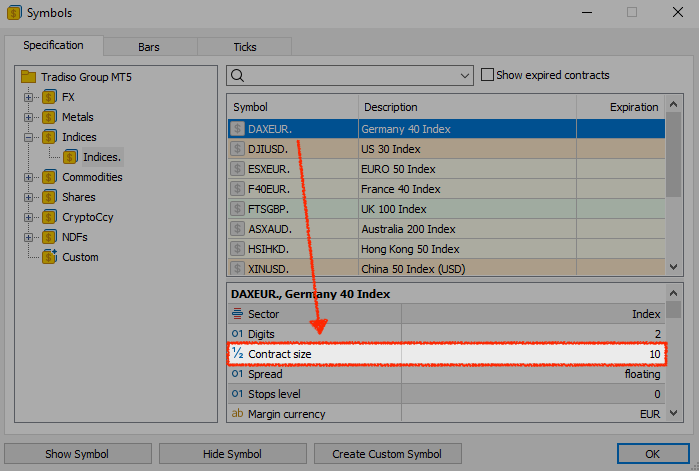
Task: Enable Show expired contracts checkbox
Action: pyautogui.click(x=487, y=75)
